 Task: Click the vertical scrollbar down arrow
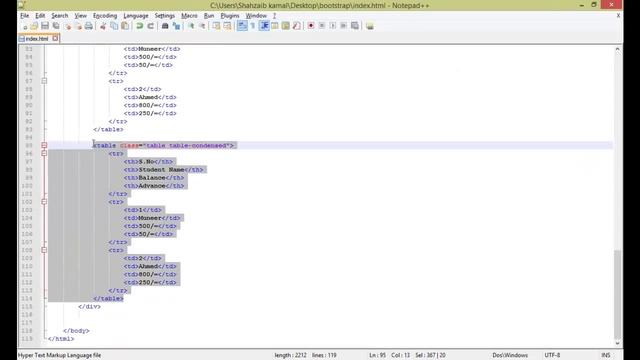pos(617,344)
